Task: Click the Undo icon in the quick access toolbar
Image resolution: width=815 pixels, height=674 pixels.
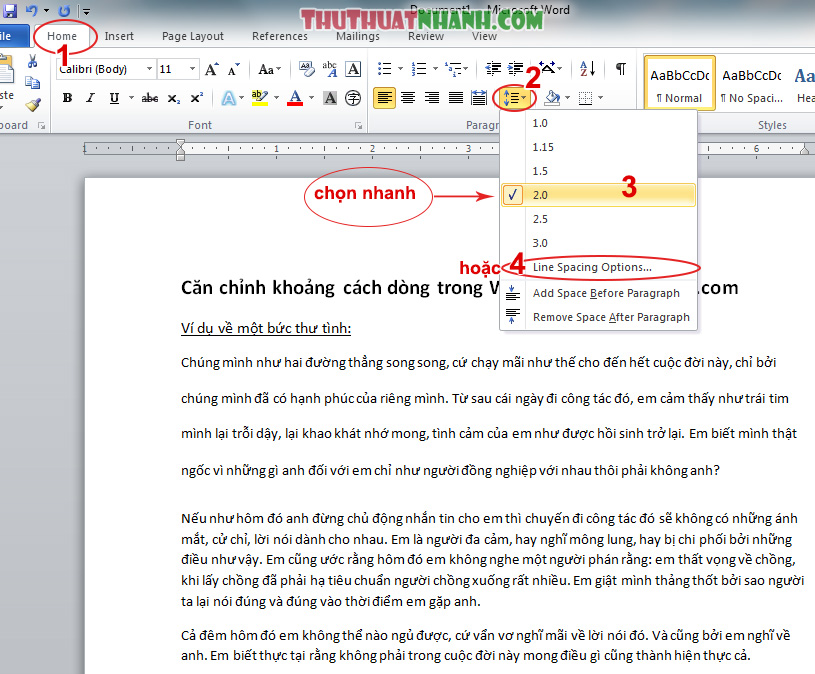Action: click(x=31, y=10)
